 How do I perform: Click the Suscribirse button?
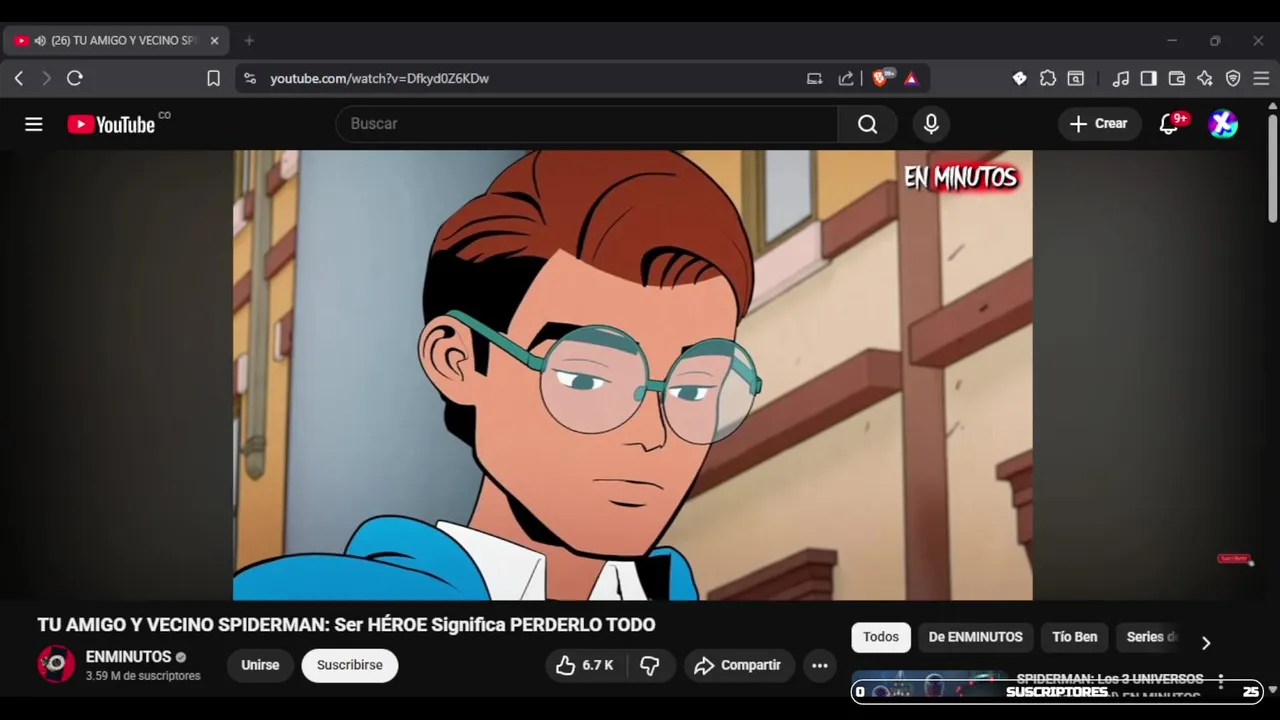pos(350,665)
